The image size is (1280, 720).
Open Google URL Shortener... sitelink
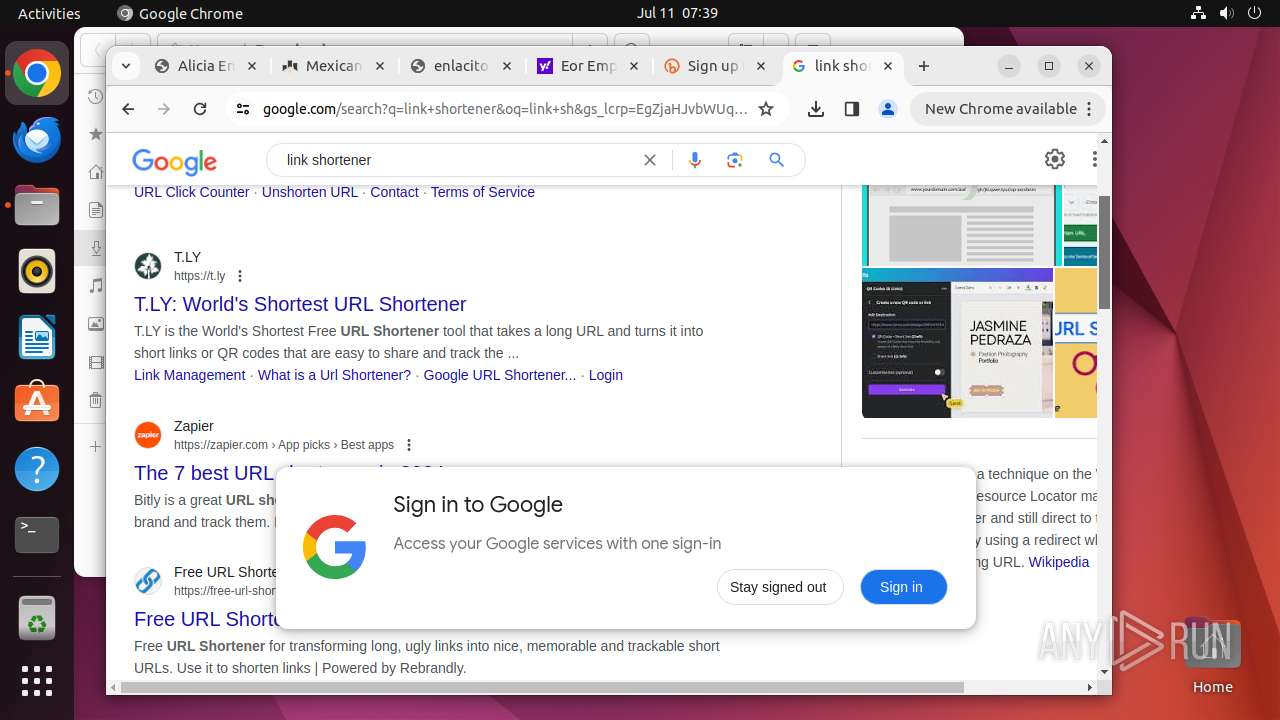(500, 375)
